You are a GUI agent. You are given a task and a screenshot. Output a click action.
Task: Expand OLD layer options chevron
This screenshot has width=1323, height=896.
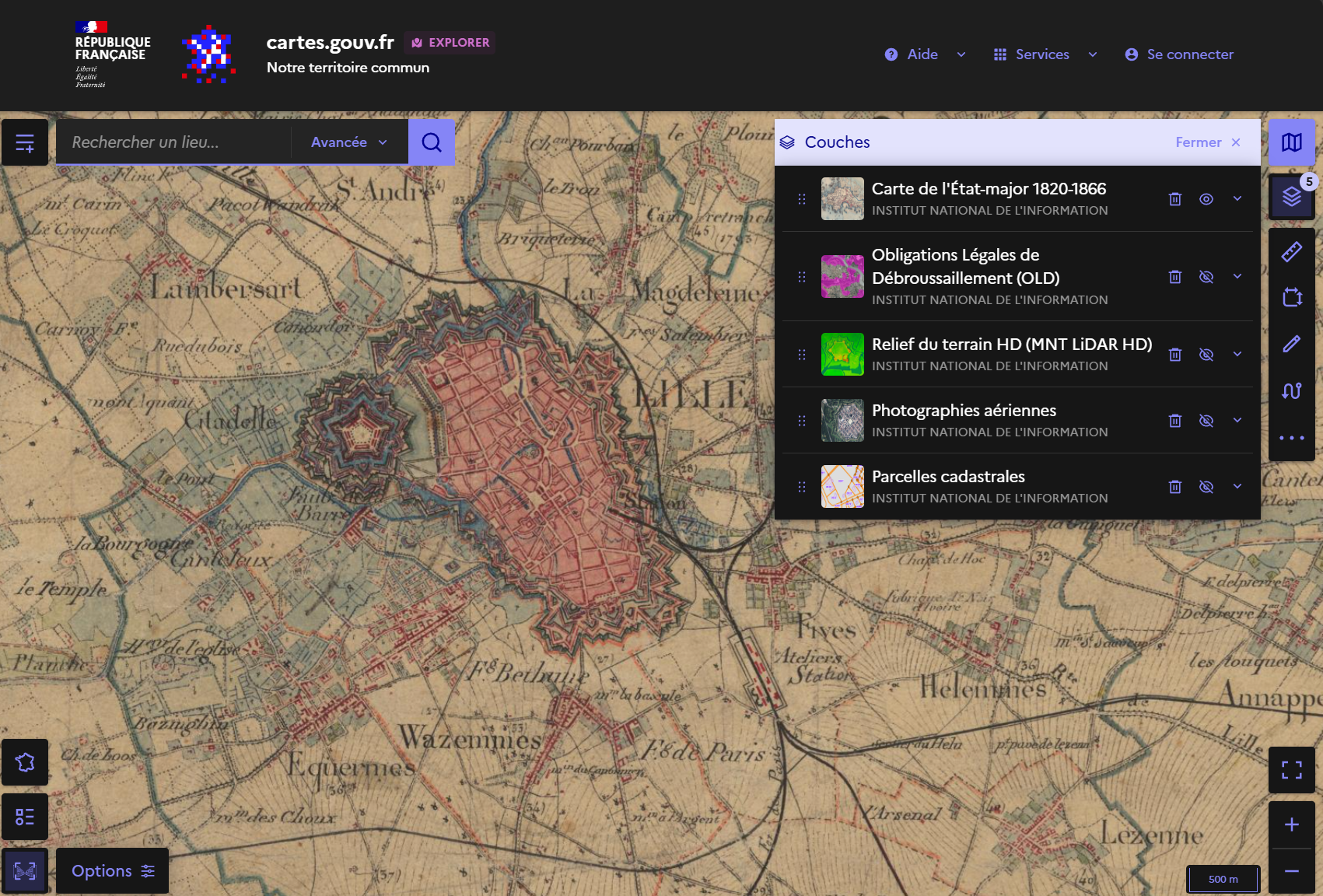pos(1237,277)
